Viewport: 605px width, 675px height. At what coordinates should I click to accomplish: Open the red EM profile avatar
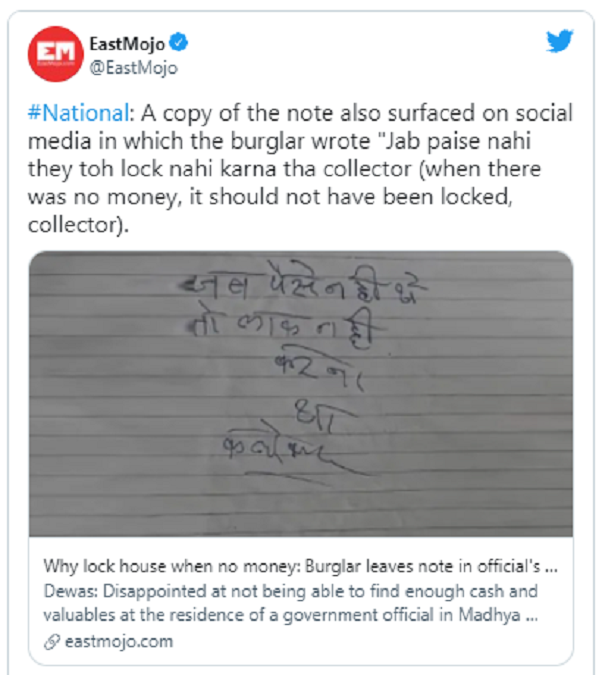click(56, 54)
